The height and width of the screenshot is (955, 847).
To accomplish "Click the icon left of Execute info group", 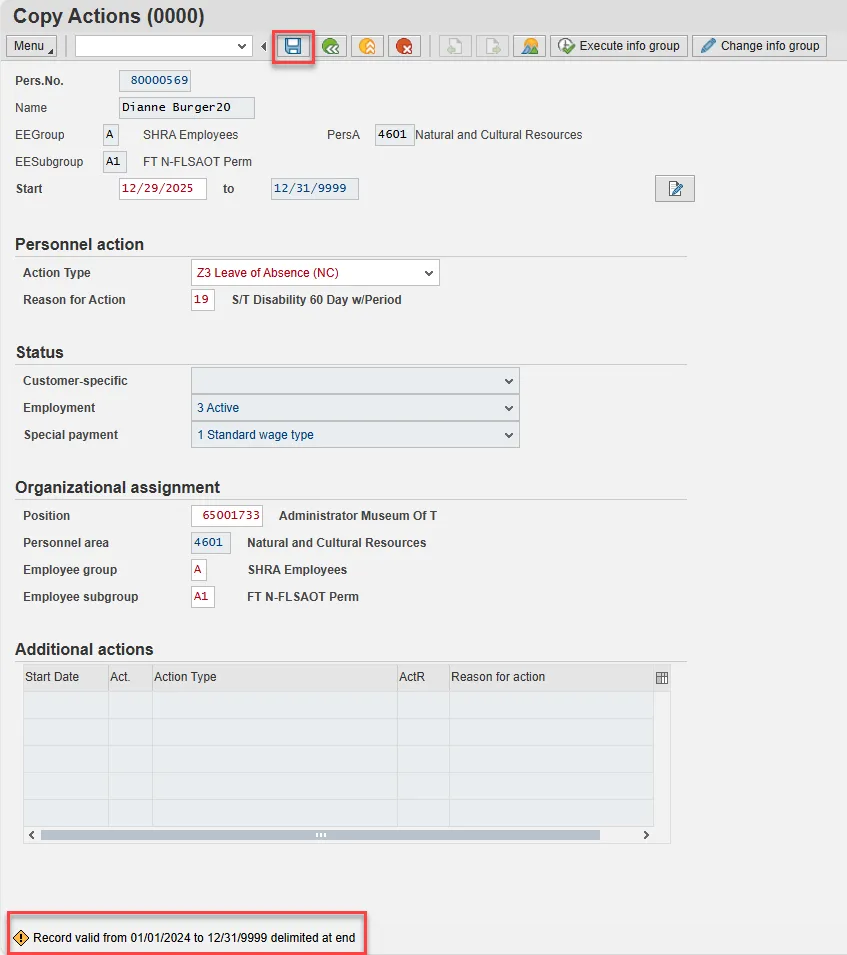I will (529, 46).
